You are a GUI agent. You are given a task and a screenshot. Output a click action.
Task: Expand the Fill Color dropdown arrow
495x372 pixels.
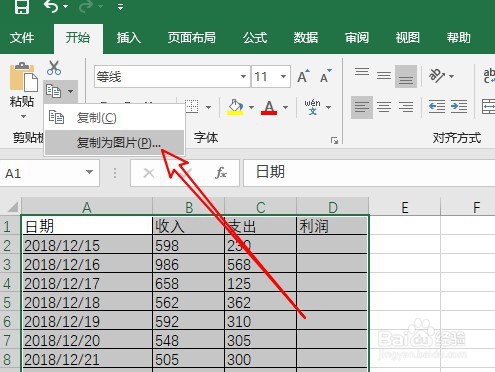[x=251, y=107]
